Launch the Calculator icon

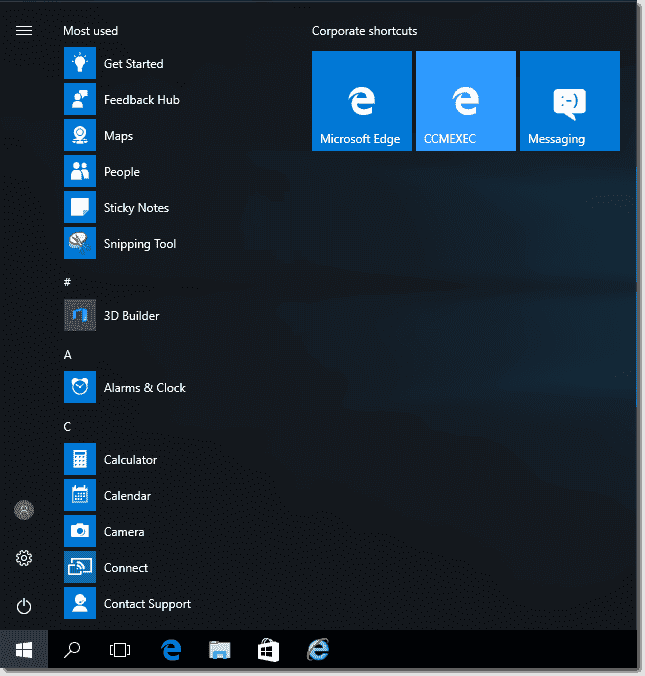click(x=80, y=459)
